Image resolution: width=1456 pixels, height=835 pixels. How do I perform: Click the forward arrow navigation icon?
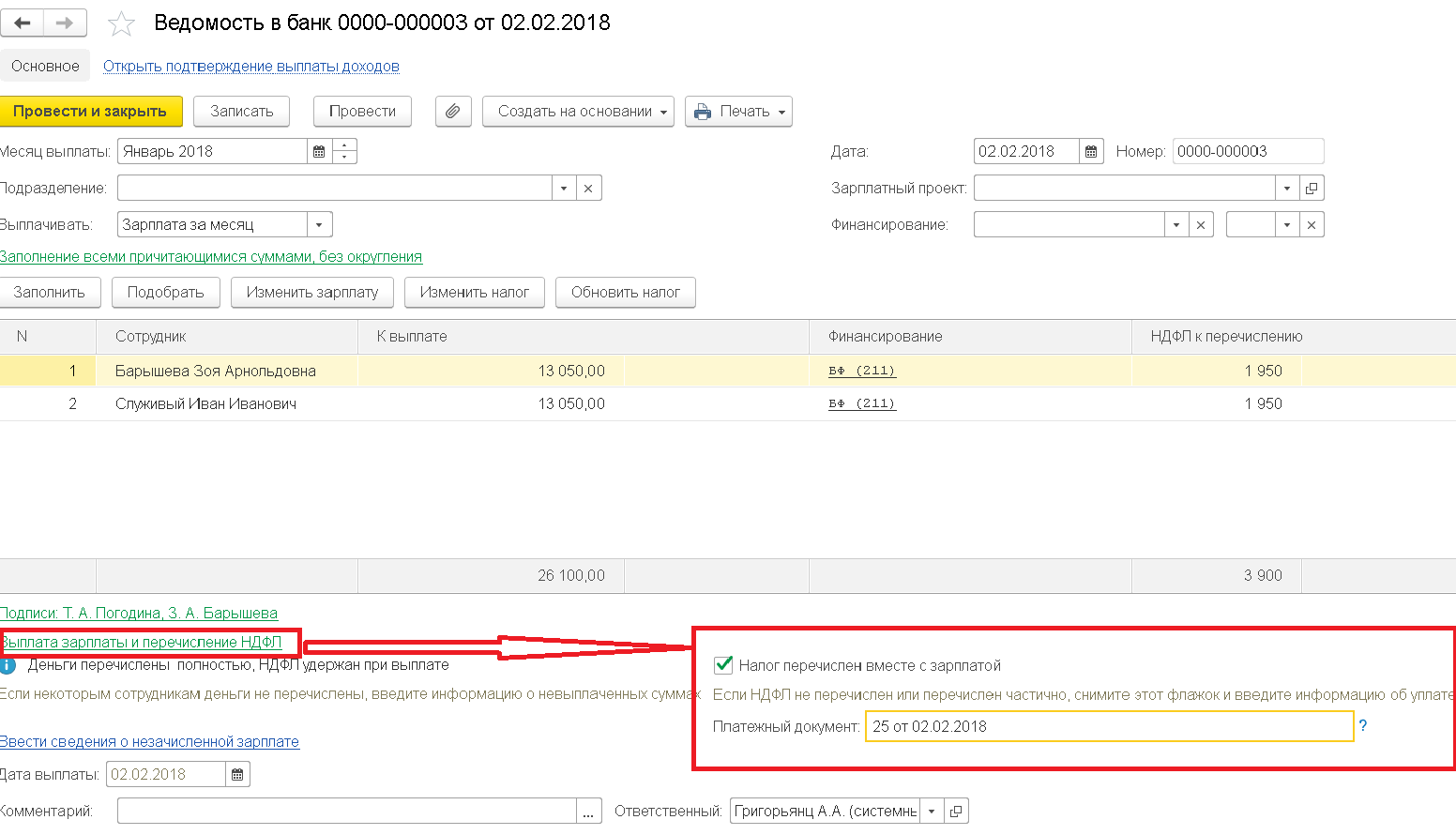(x=66, y=23)
